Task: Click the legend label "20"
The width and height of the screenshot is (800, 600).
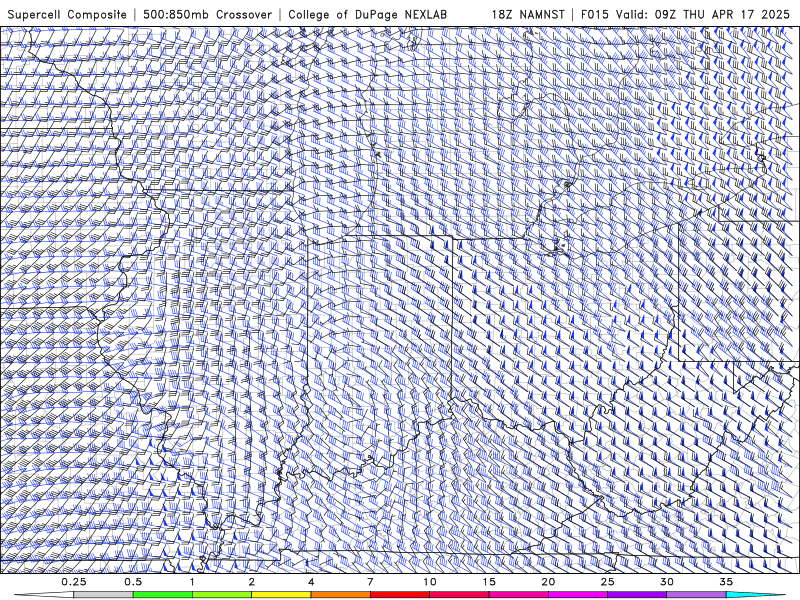Action: 548,582
